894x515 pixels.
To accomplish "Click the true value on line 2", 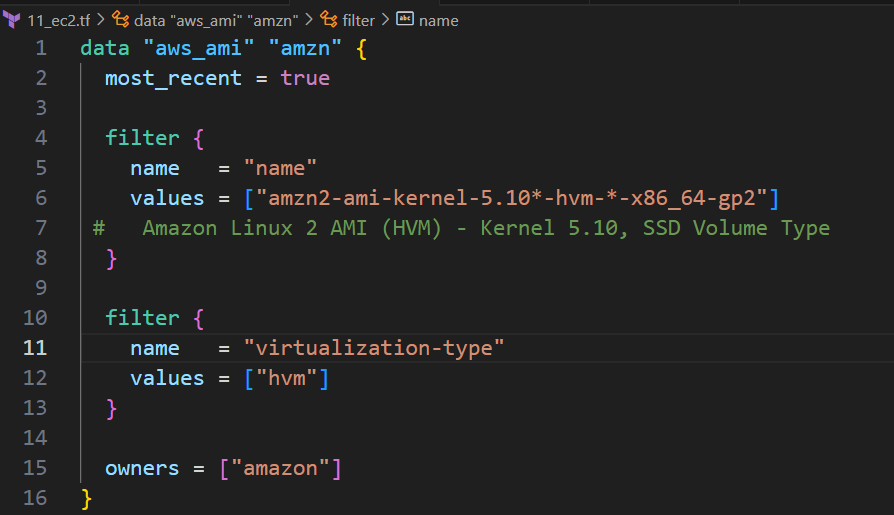I will [x=305, y=78].
